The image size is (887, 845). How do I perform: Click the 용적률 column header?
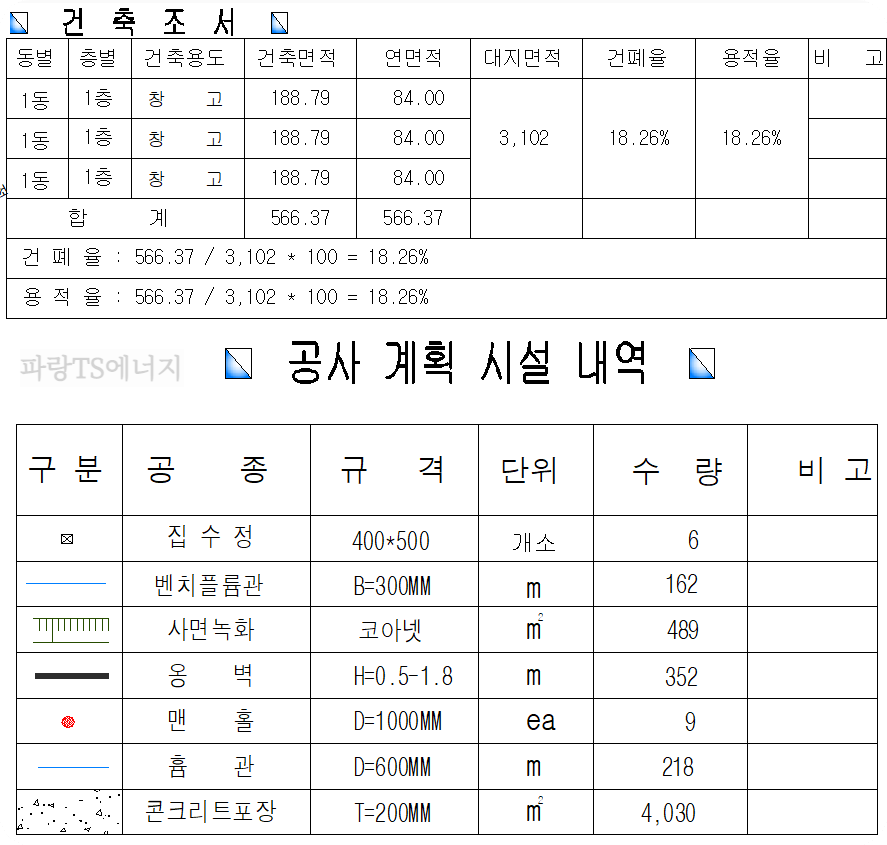click(751, 58)
